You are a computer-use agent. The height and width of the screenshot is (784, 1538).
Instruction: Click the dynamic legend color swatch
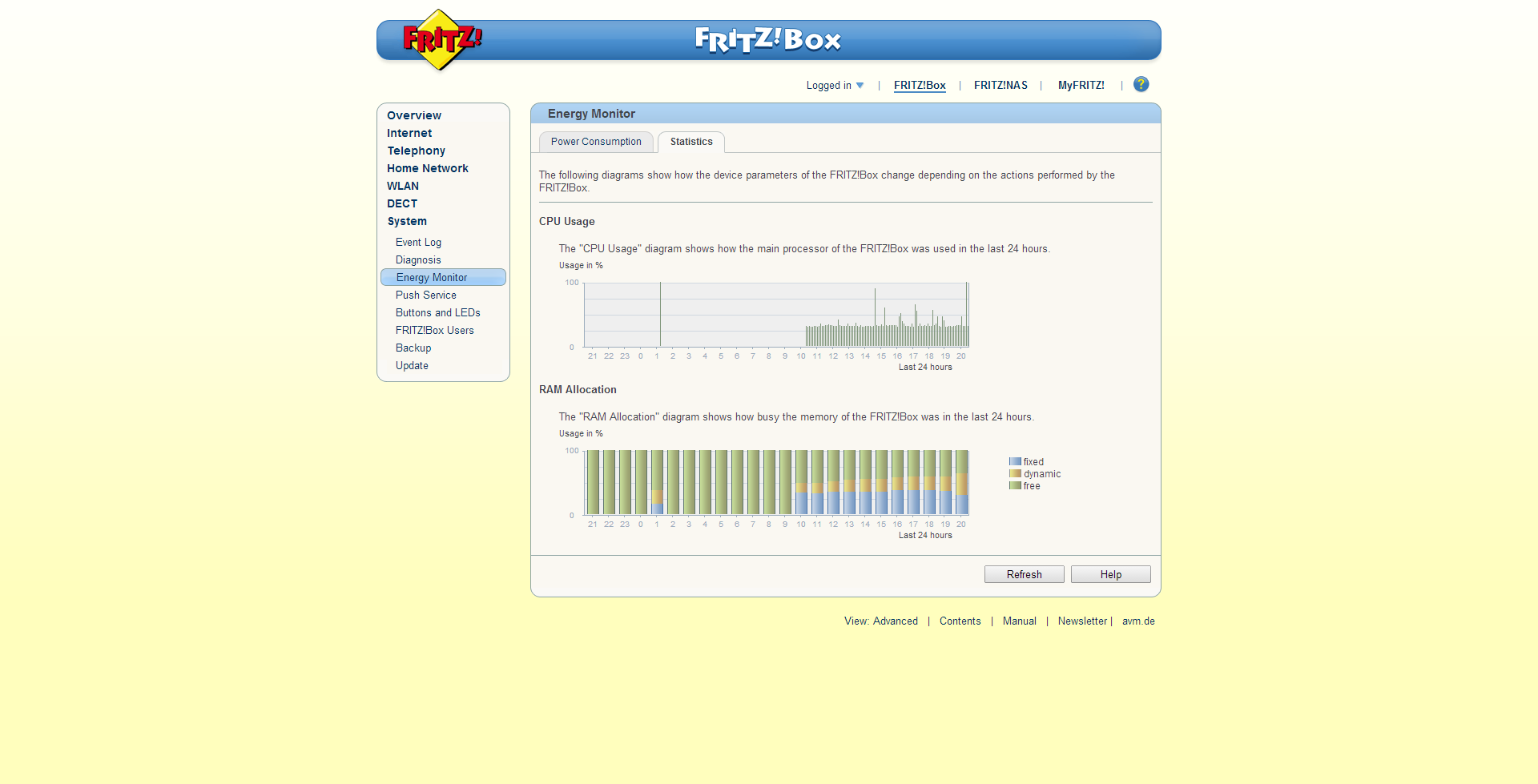pyautogui.click(x=1015, y=473)
